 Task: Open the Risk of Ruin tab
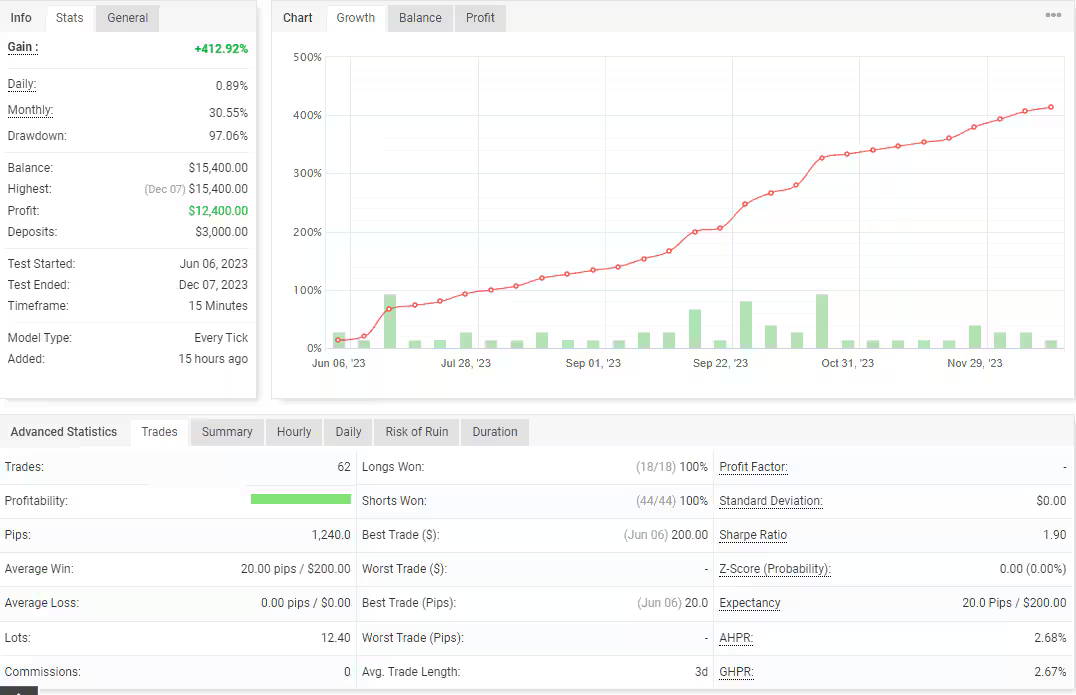click(417, 432)
